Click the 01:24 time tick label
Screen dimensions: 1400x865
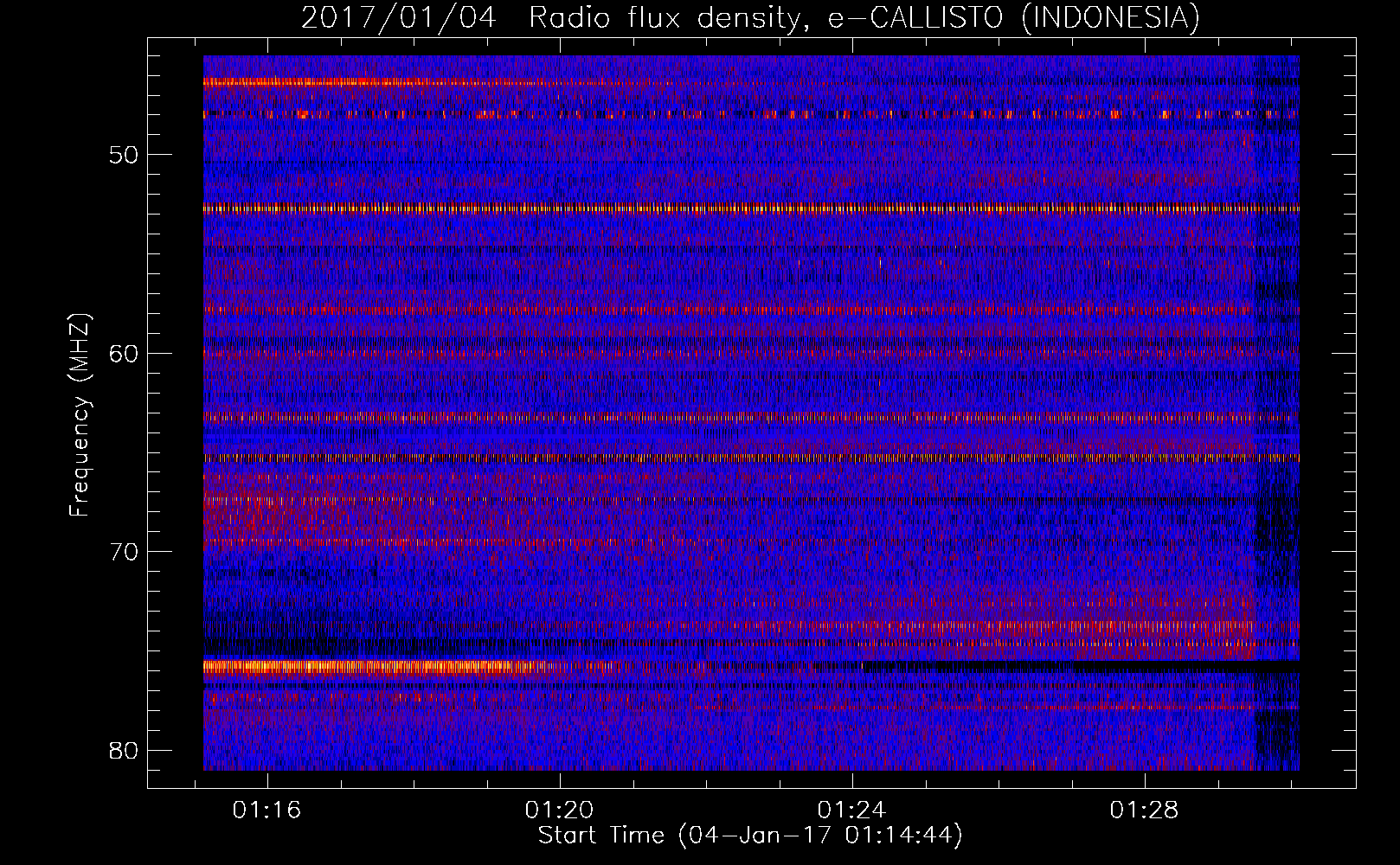851,810
